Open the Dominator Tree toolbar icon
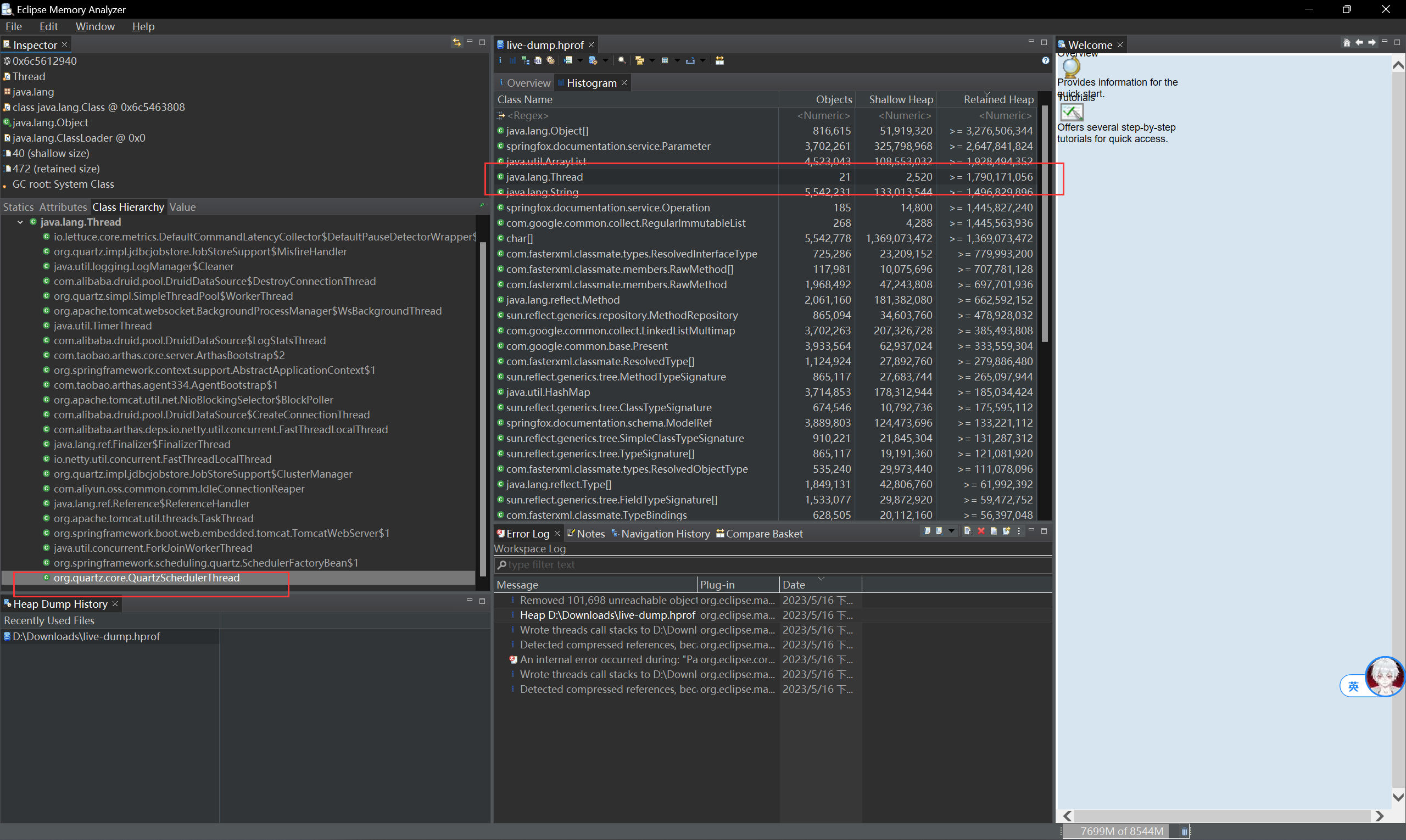 pos(526,60)
